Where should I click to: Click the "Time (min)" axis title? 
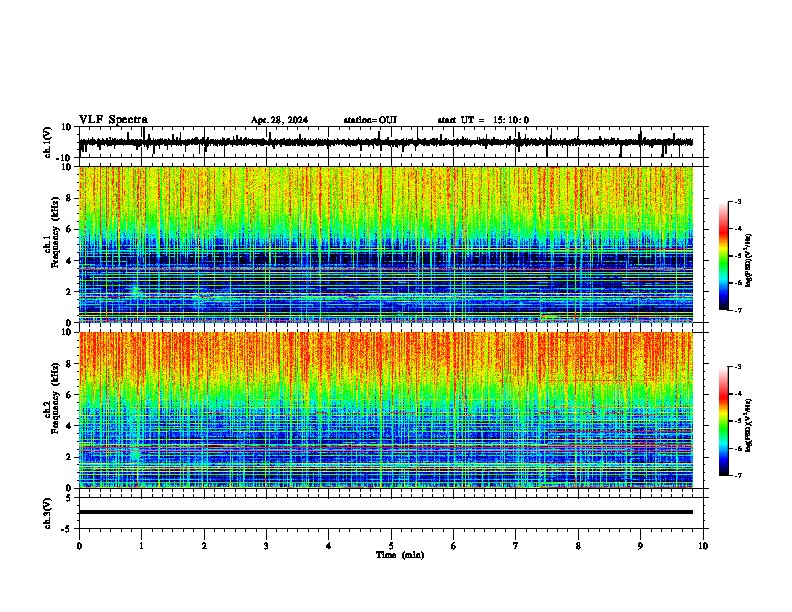[x=400, y=555]
